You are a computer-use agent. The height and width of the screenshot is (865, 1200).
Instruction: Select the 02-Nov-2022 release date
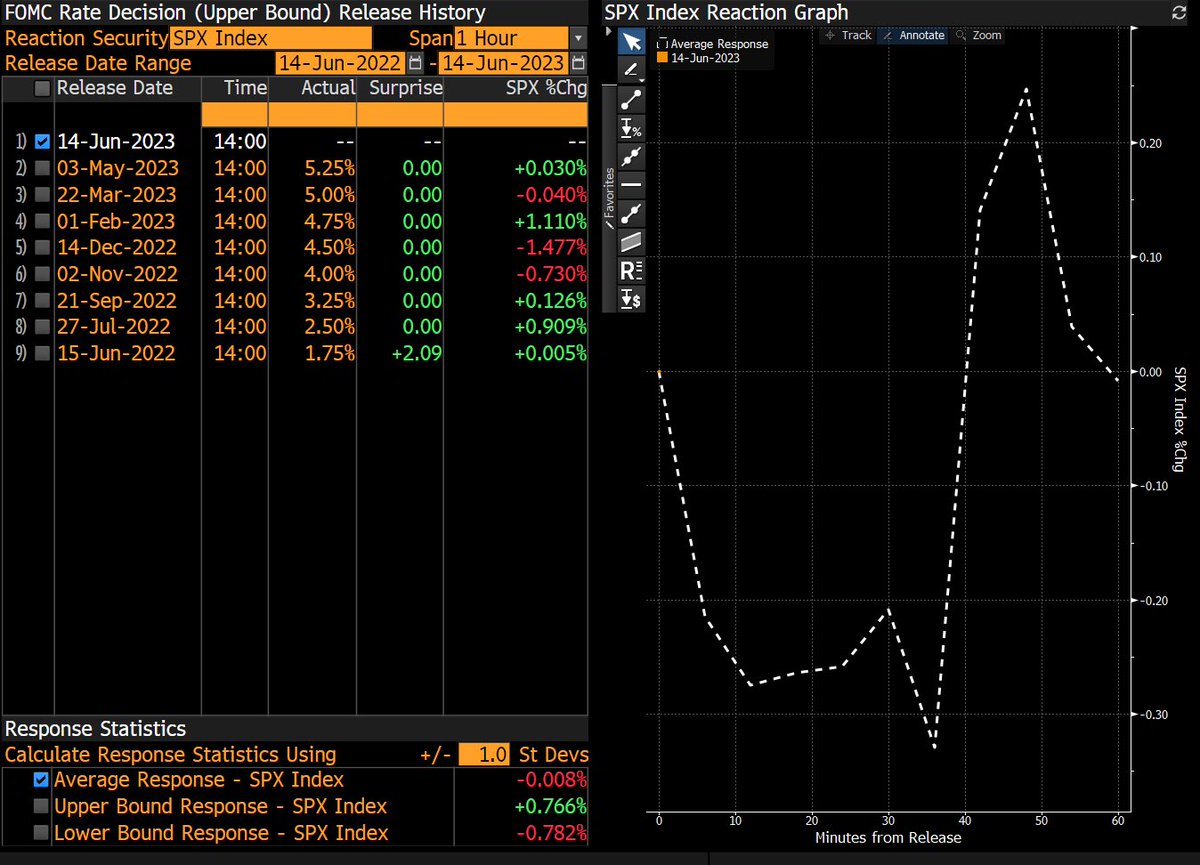pos(116,273)
